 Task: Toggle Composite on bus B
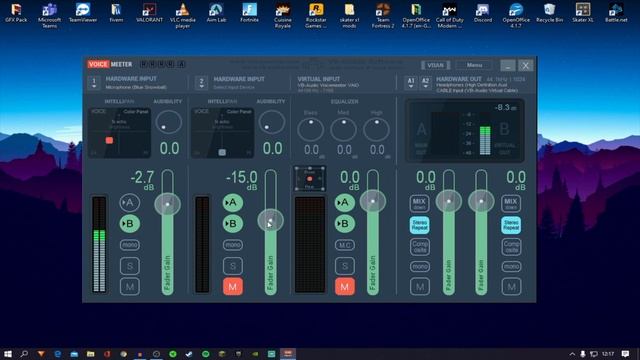pos(511,247)
